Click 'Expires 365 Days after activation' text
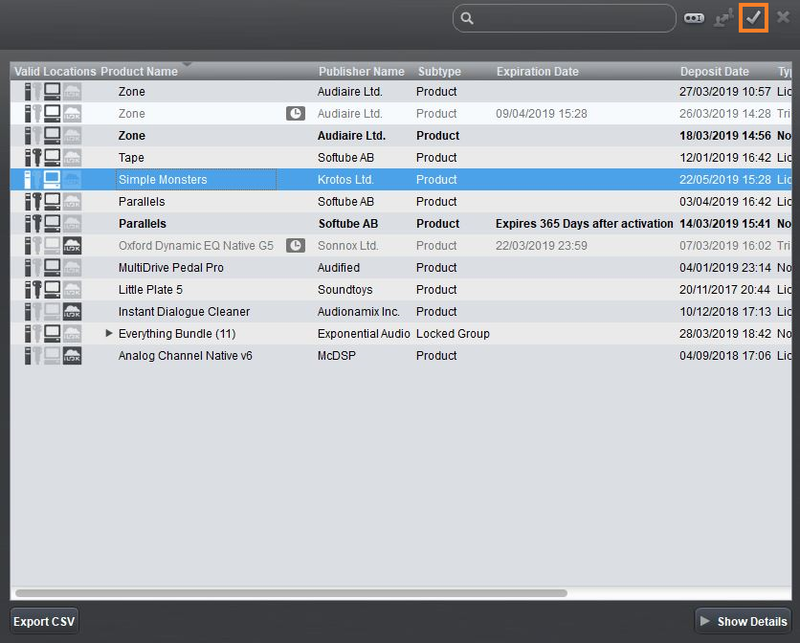The height and width of the screenshot is (643, 800). (584, 224)
